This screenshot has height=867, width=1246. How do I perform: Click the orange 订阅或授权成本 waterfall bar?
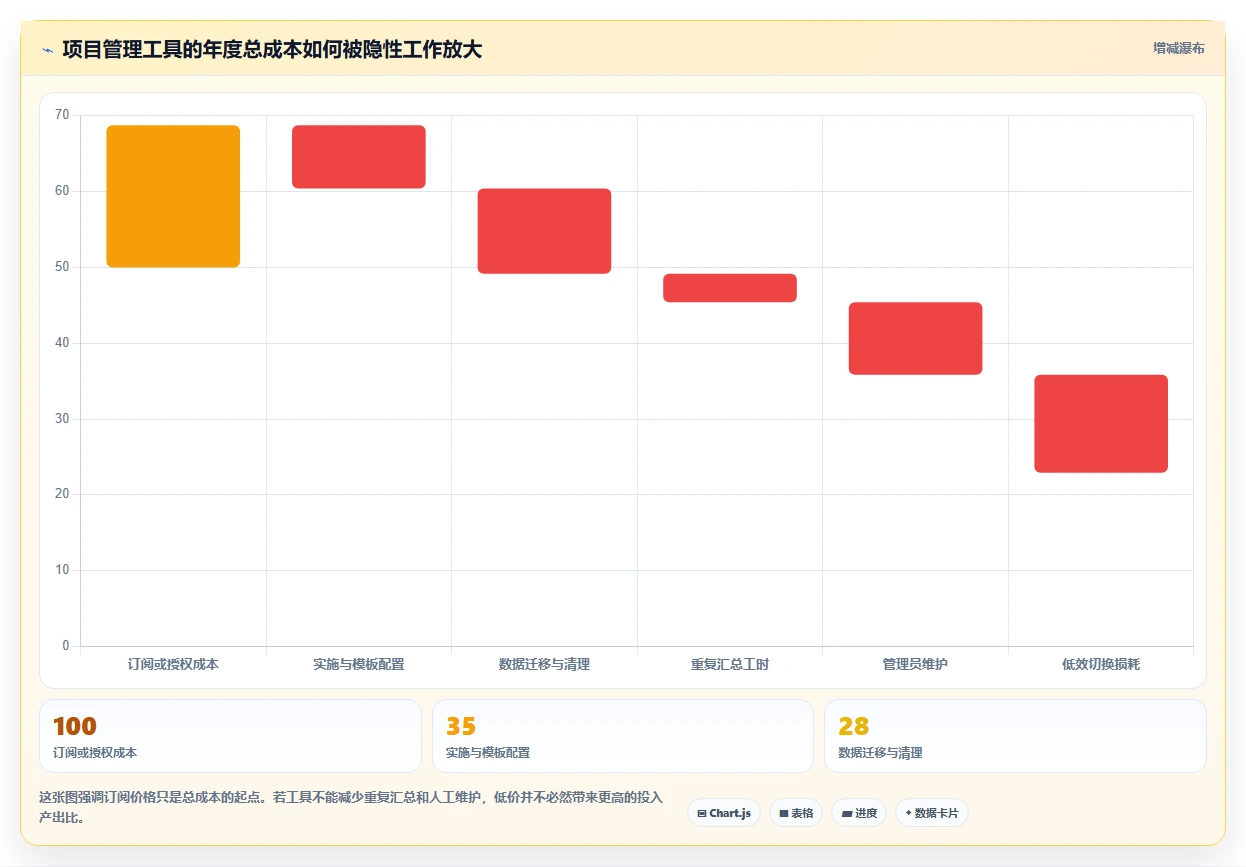tap(173, 196)
